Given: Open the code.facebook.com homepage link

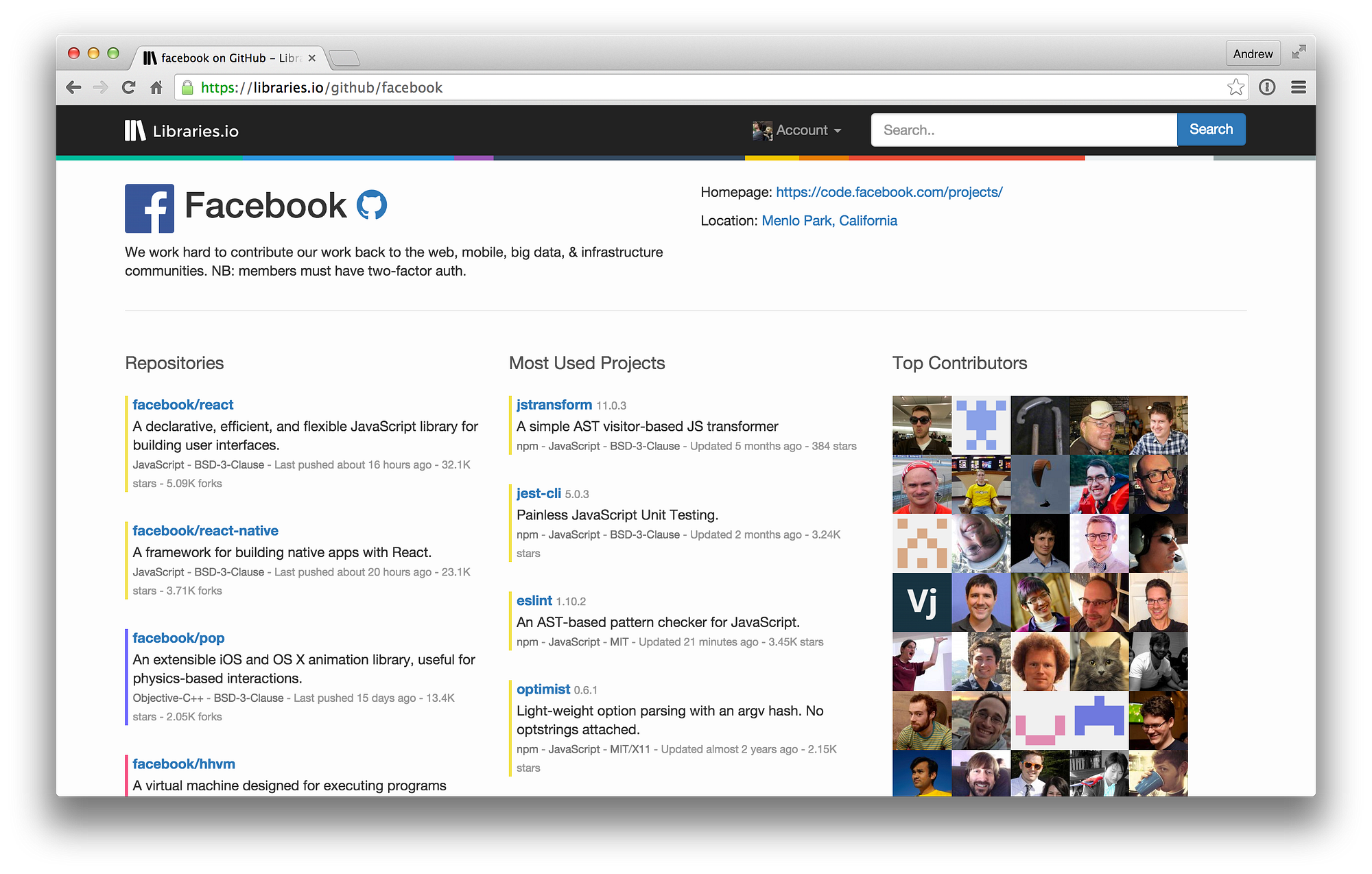Looking at the screenshot, I should [x=889, y=192].
